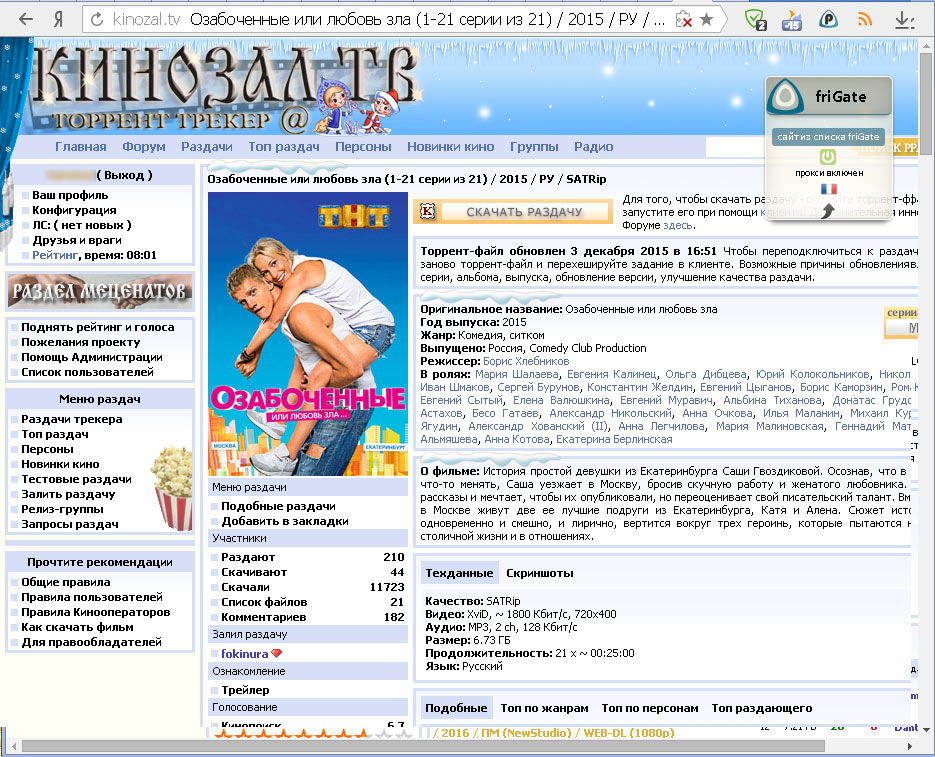Open Пожелания проекту link

coord(81,342)
